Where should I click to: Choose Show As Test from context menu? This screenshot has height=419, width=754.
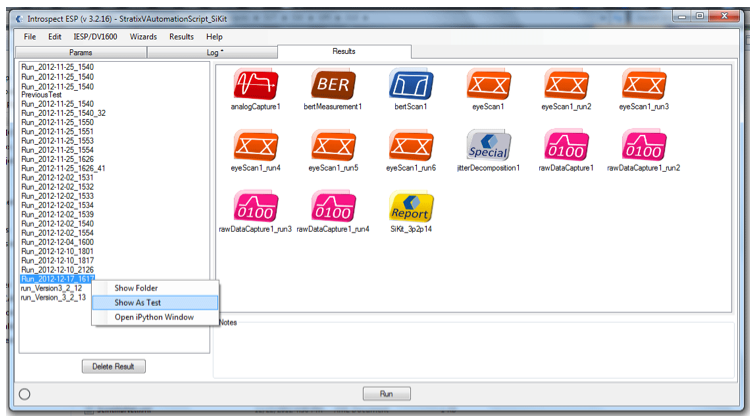click(138, 302)
